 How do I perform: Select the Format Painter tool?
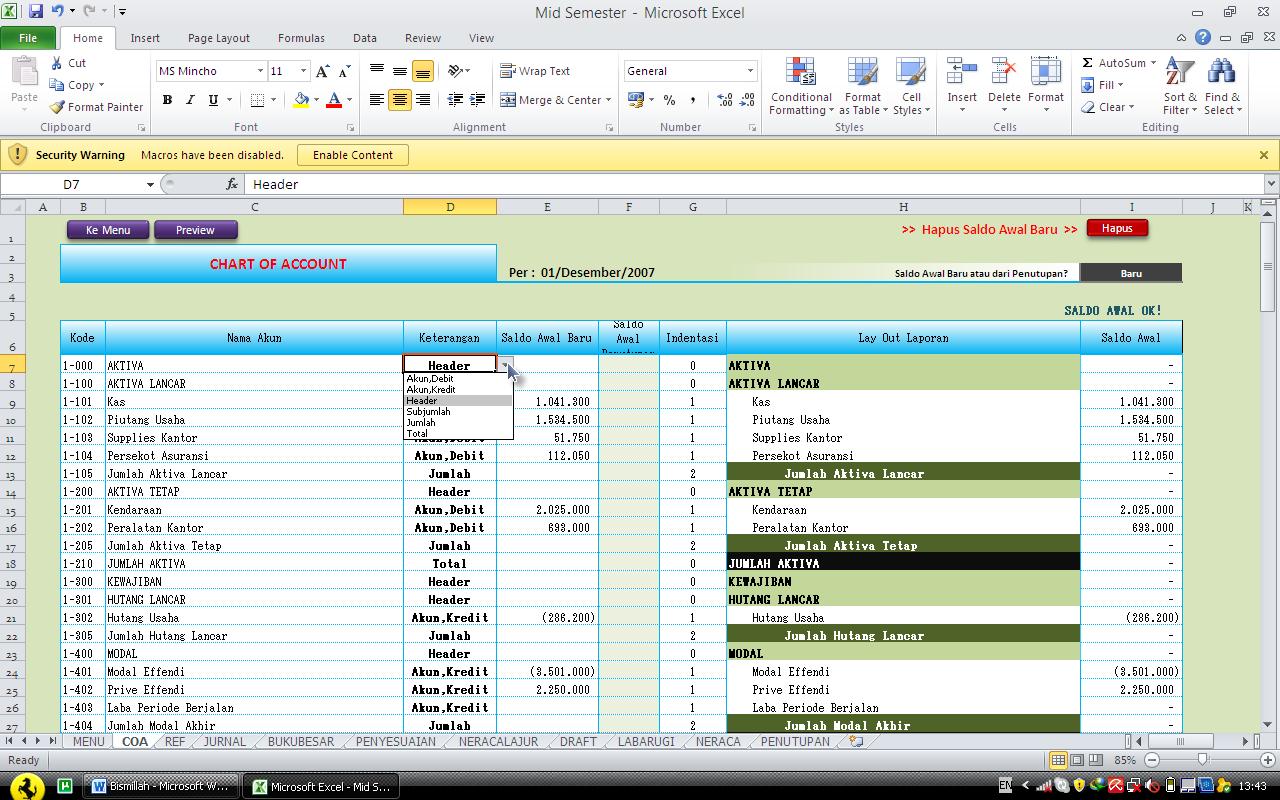tap(96, 107)
